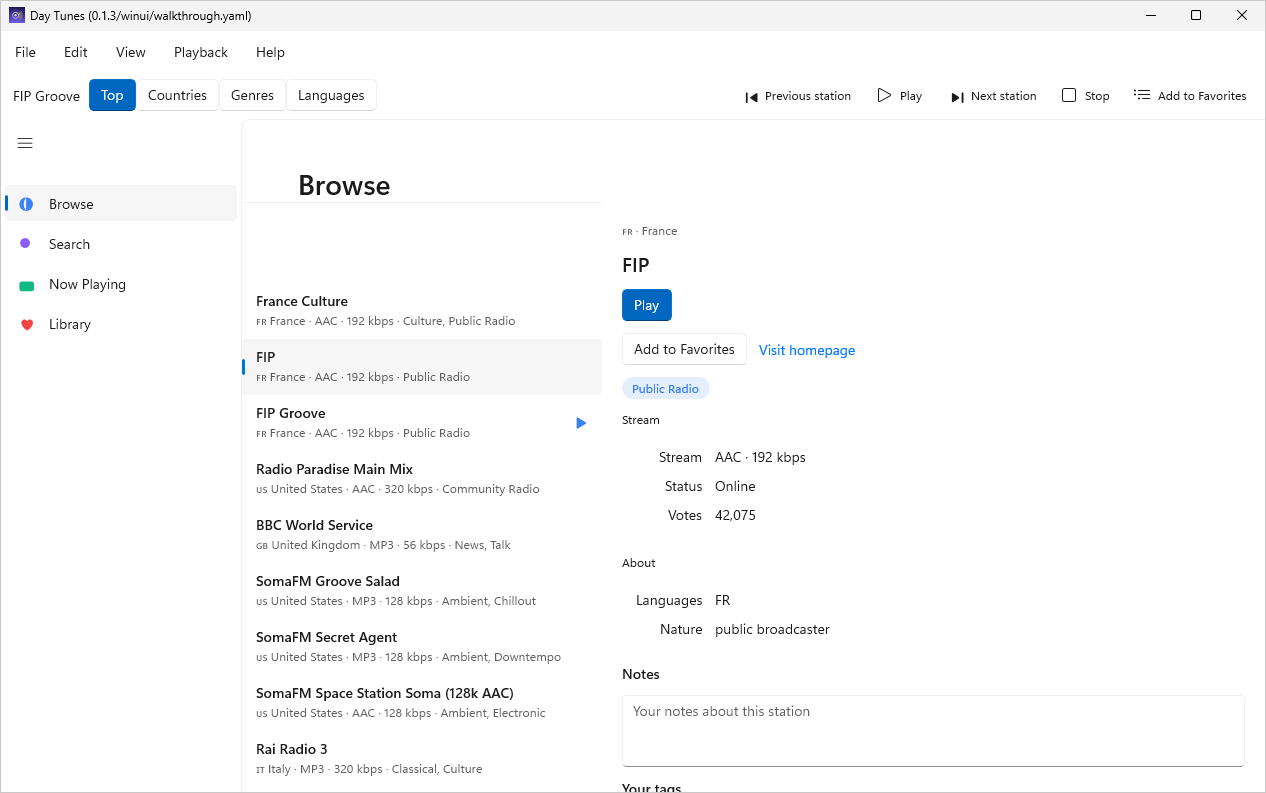Viewport: 1266px width, 793px height.
Task: Click the Votes value 42,075
Action: [x=735, y=515]
